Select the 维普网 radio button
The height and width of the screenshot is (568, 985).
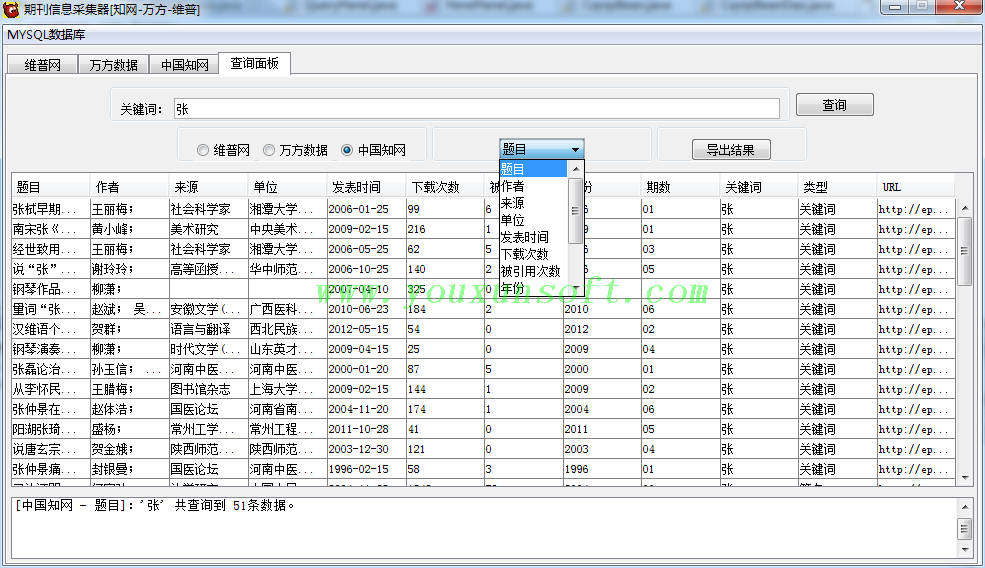click(x=224, y=150)
